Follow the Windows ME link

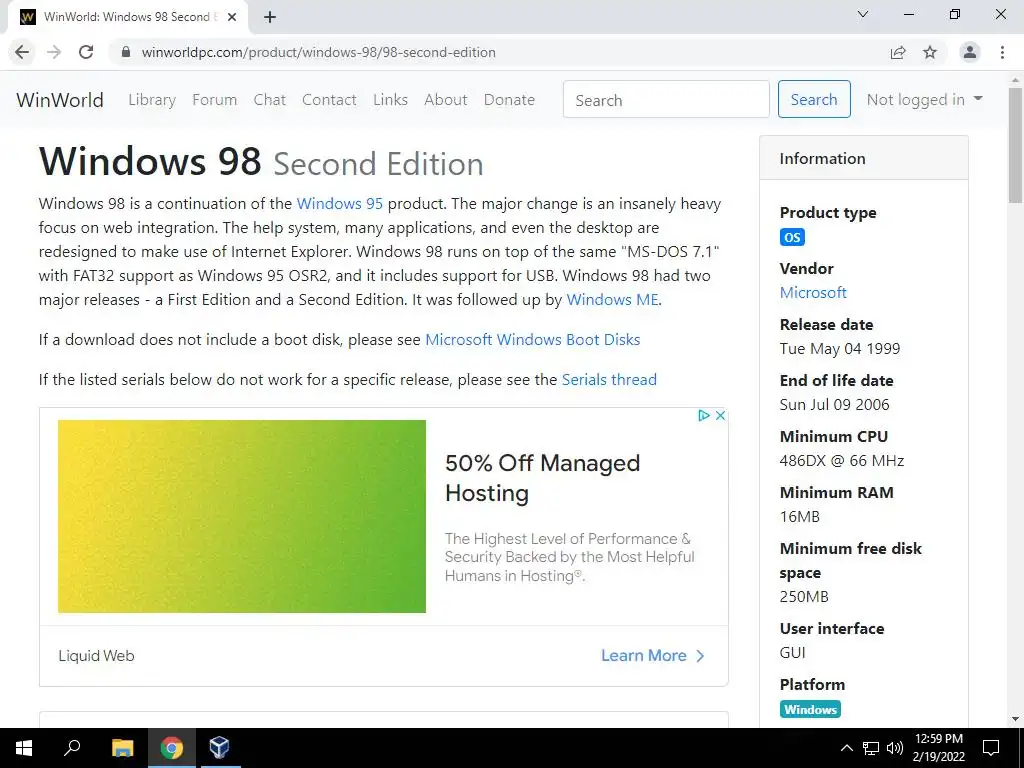pos(613,300)
